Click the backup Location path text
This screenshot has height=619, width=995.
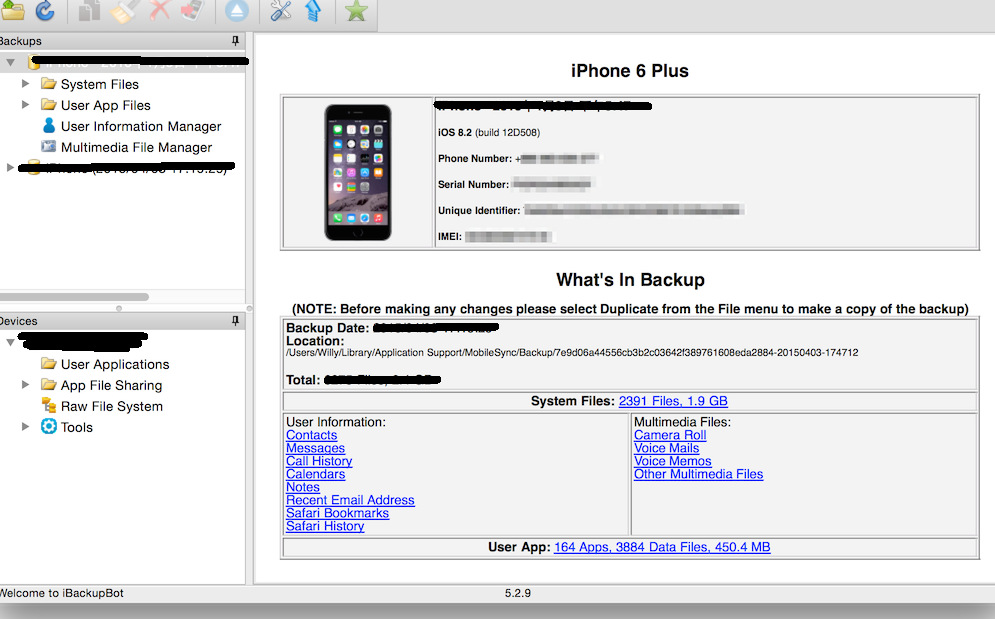tap(572, 352)
